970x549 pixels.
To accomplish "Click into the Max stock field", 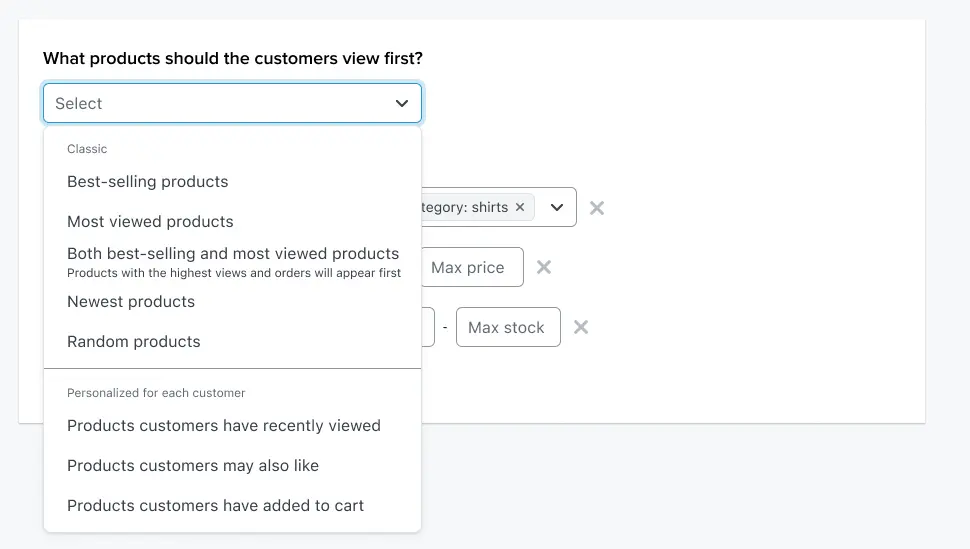I will click(507, 327).
